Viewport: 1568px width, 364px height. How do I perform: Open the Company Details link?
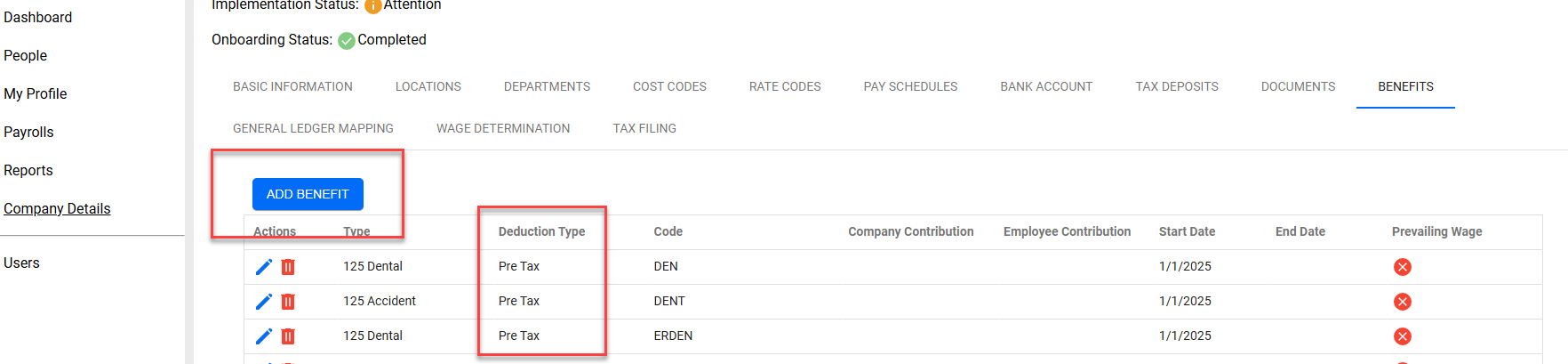(57, 208)
